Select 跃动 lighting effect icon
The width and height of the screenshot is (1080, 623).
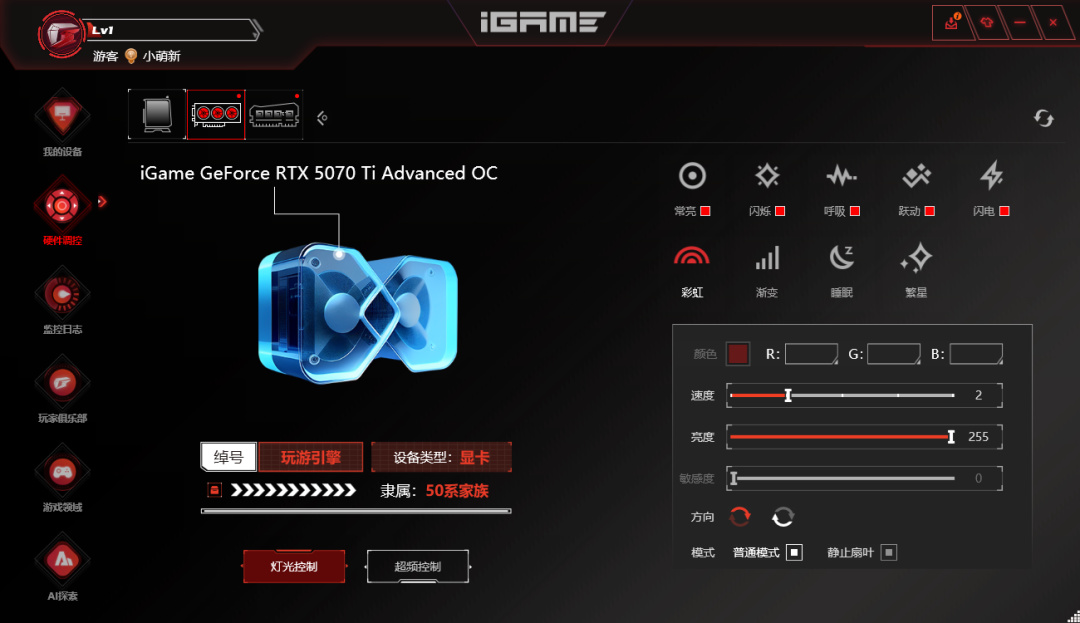[x=916, y=176]
